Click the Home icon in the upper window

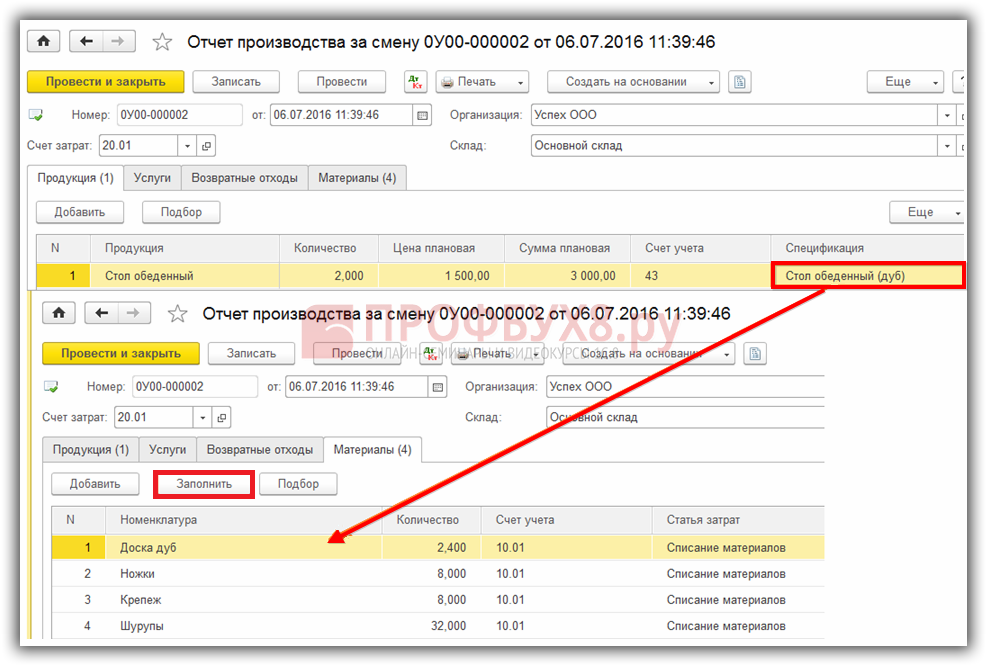(x=45, y=42)
